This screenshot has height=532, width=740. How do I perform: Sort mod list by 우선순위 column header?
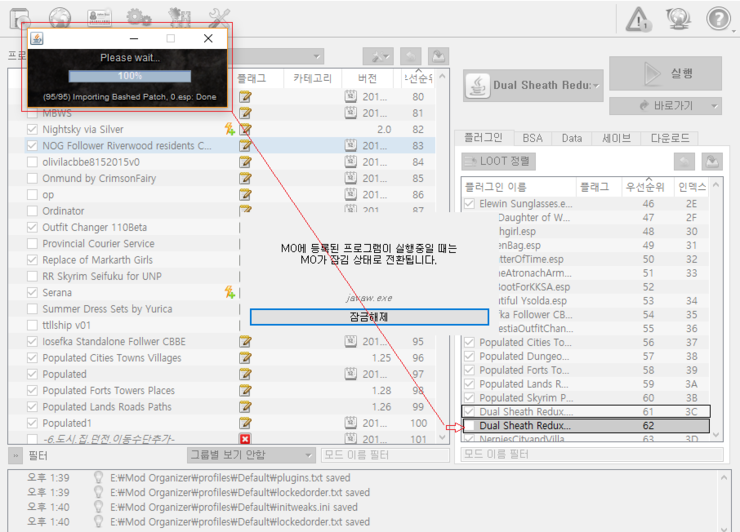(x=418, y=78)
